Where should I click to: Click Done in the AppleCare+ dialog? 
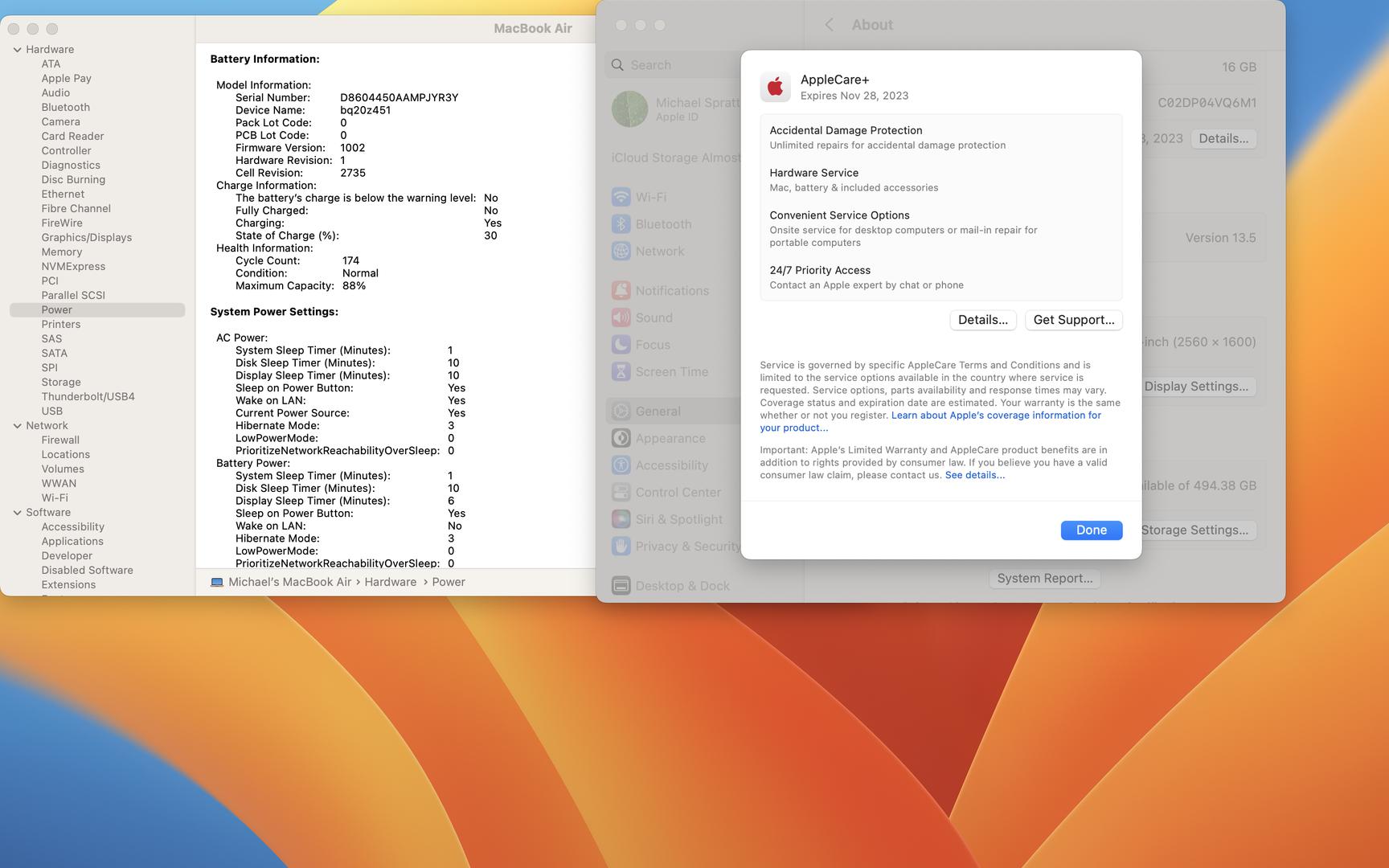click(1092, 530)
